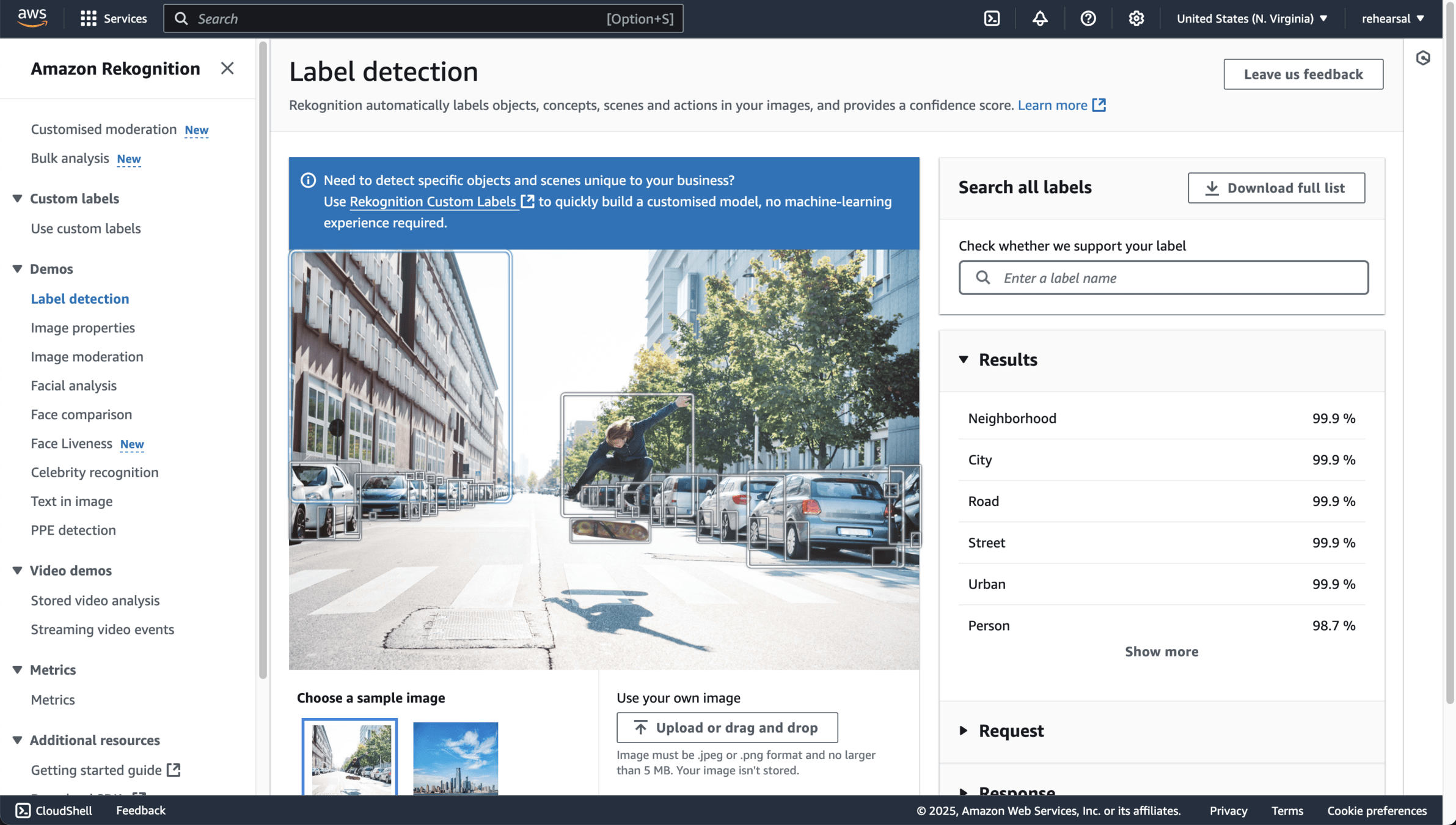This screenshot has height=825, width=1456.
Task: Open the region selector dropdown
Action: click(1251, 18)
